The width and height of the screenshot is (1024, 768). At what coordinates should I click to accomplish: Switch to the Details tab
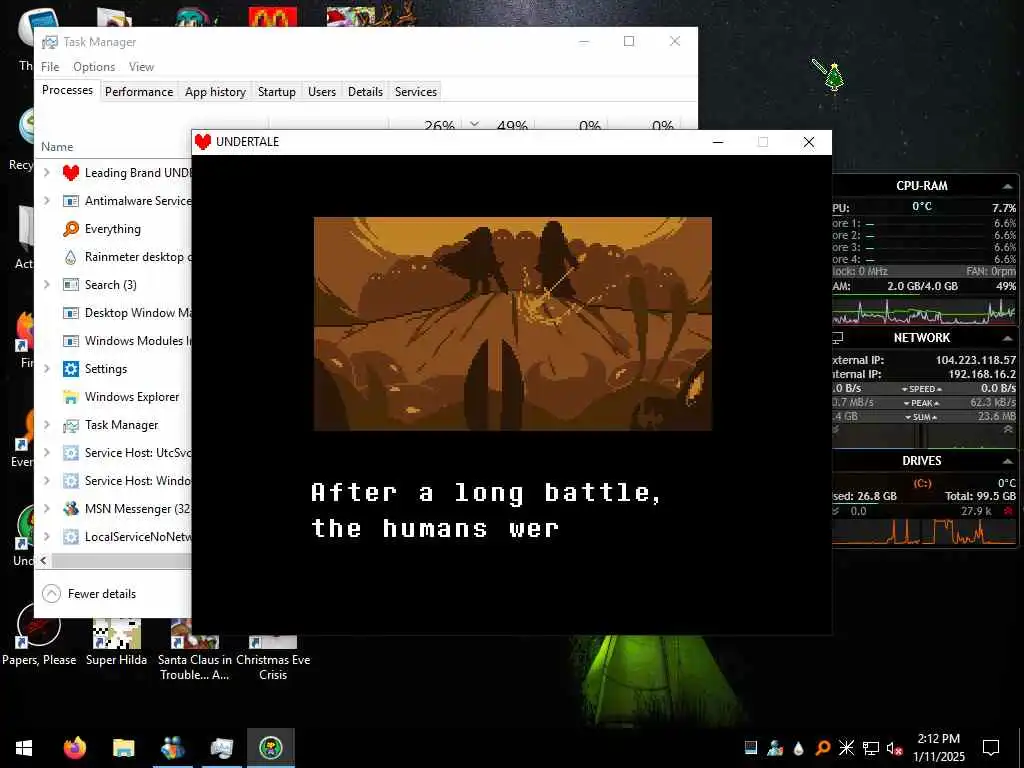coord(365,91)
